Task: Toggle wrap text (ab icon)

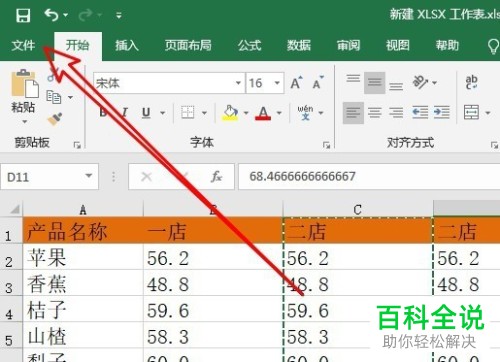Action: [472, 82]
